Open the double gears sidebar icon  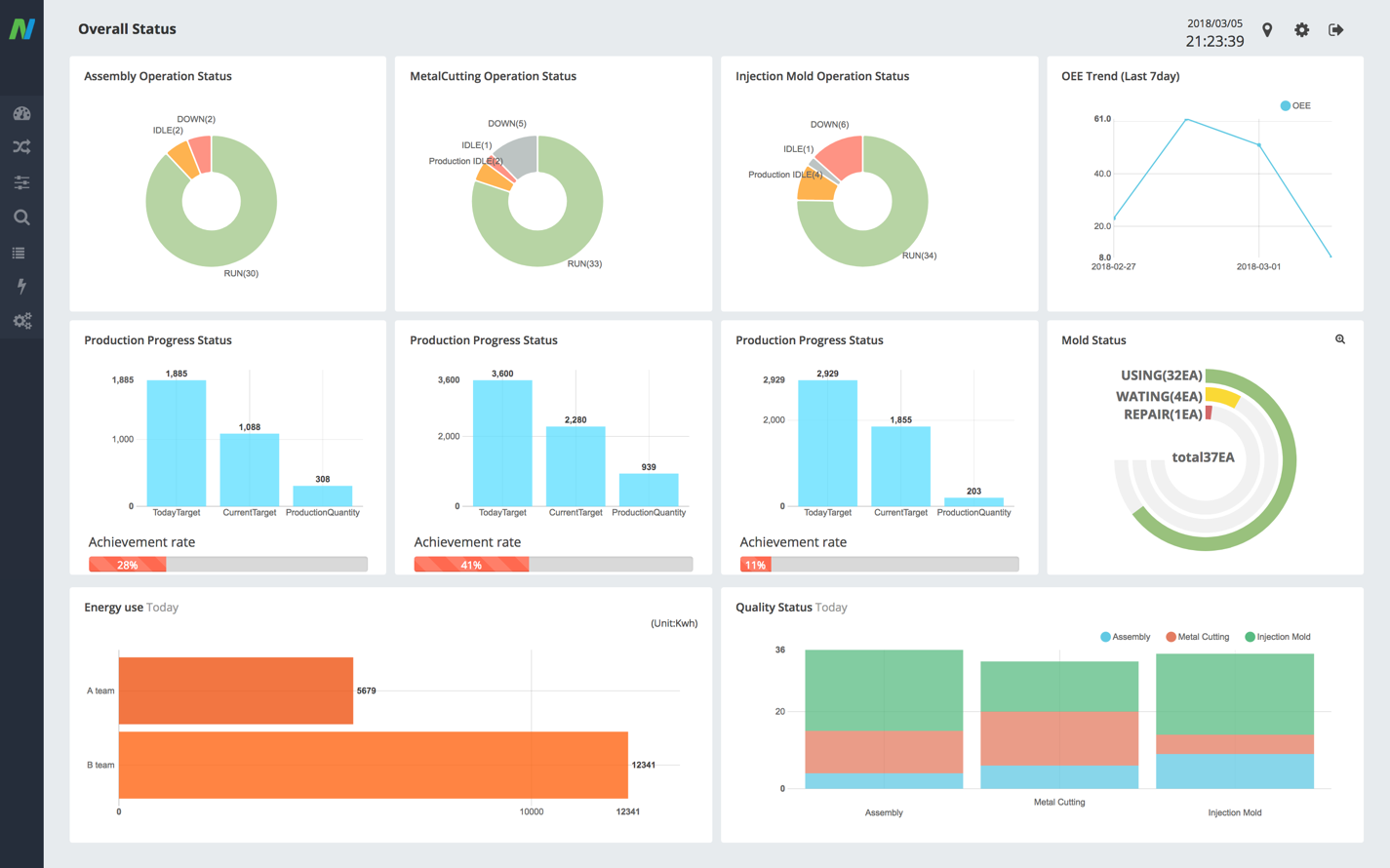[21, 321]
